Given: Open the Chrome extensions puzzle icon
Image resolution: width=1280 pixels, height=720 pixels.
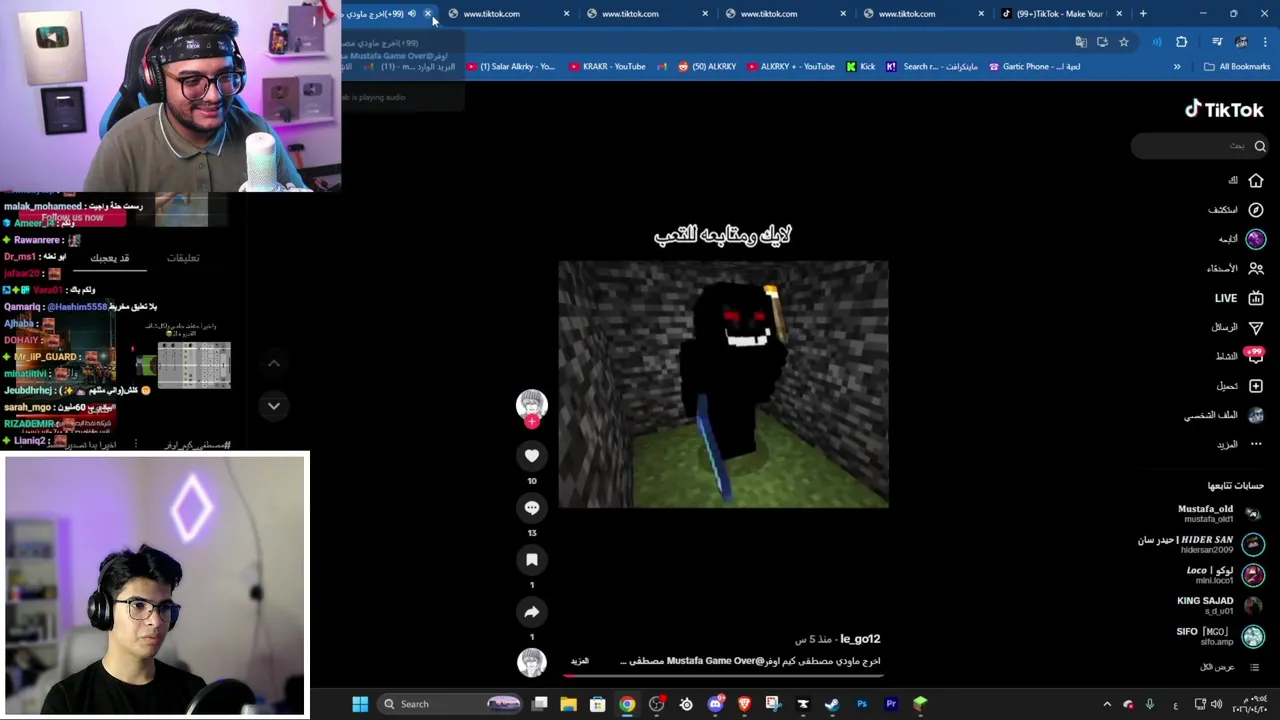Looking at the screenshot, I should click(x=1181, y=42).
